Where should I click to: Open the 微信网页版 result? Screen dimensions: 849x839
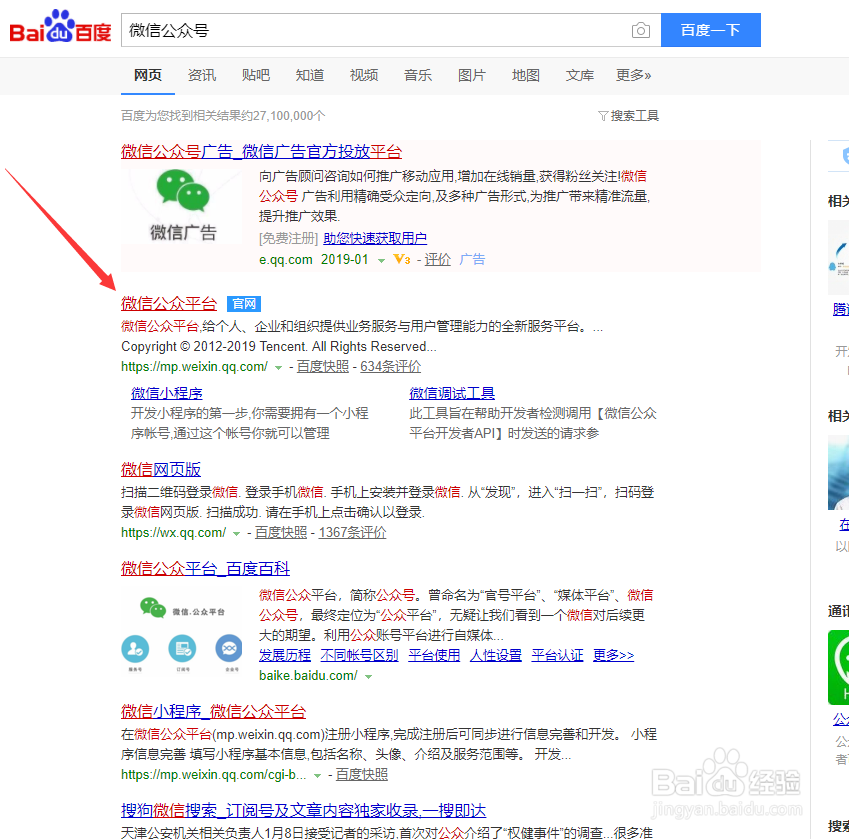click(x=161, y=469)
